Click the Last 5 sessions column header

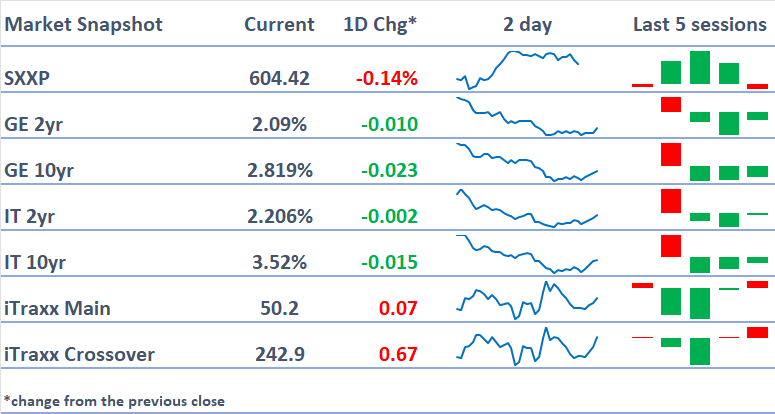pos(699,25)
